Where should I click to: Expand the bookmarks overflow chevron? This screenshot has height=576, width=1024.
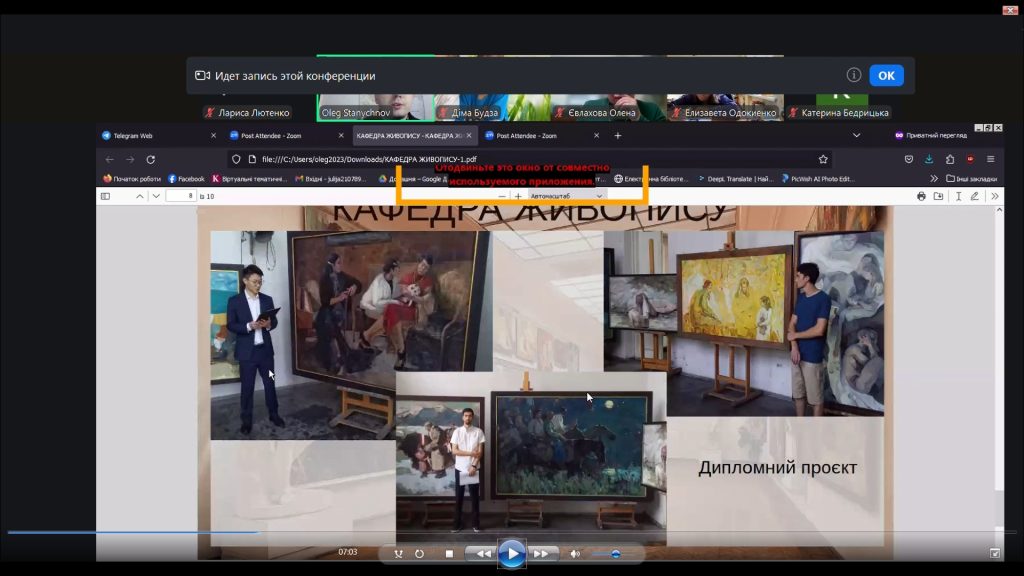pos(934,179)
